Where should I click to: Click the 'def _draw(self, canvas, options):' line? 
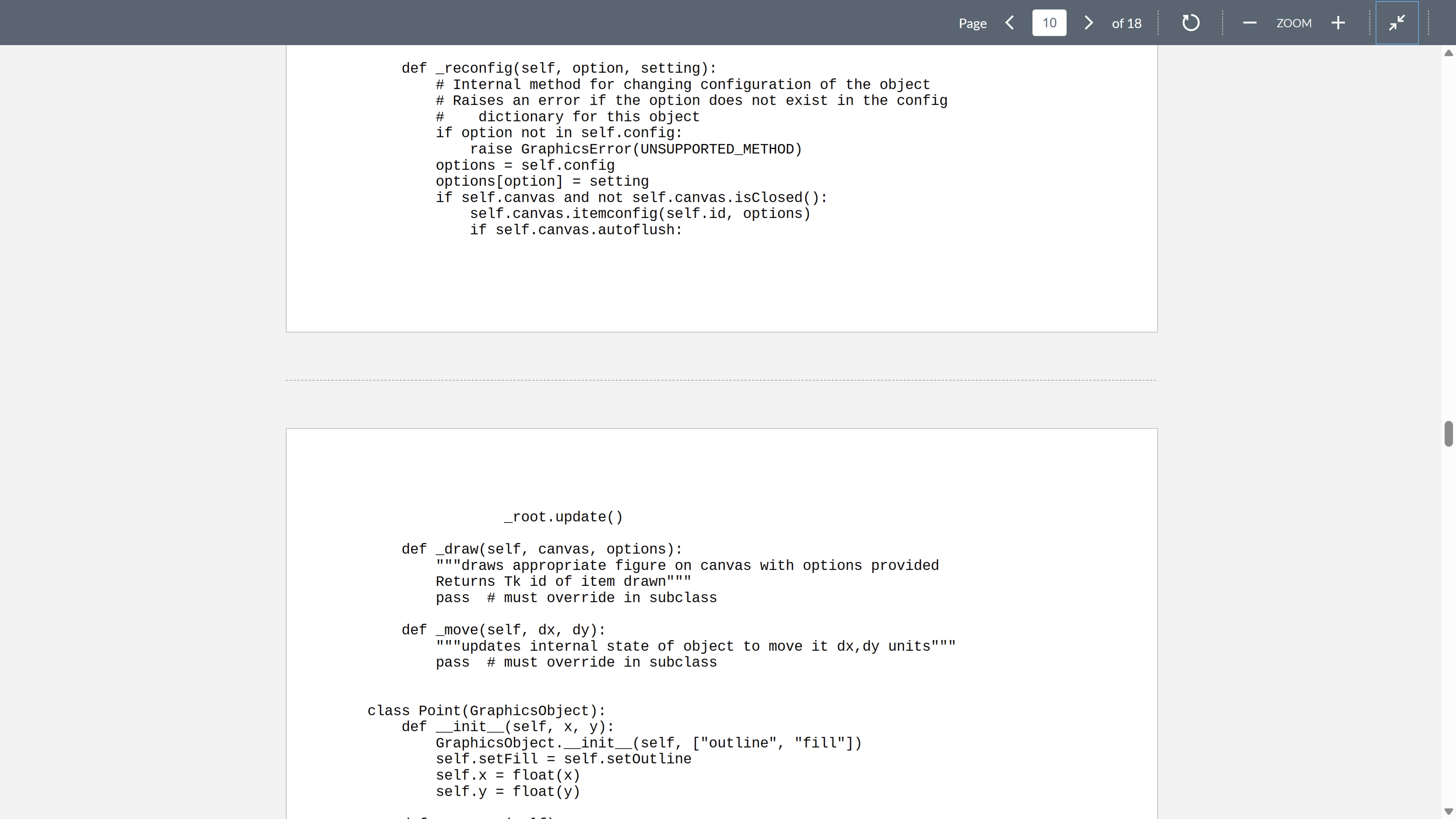[x=541, y=549]
